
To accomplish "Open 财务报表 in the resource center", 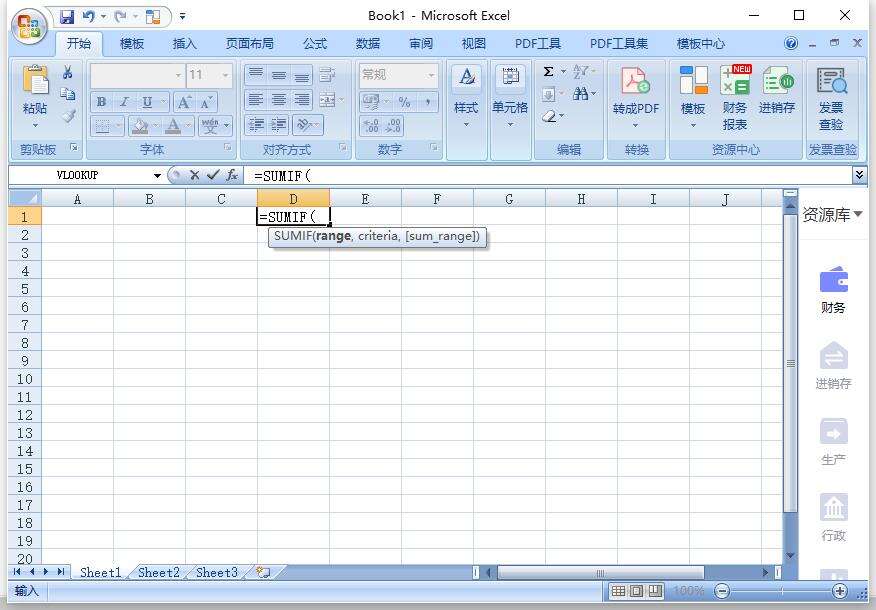I will 735,99.
